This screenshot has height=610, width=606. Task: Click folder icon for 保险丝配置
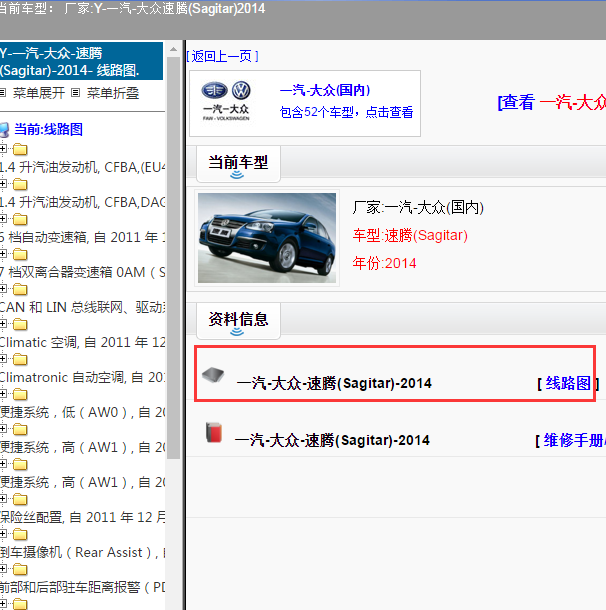(20, 499)
